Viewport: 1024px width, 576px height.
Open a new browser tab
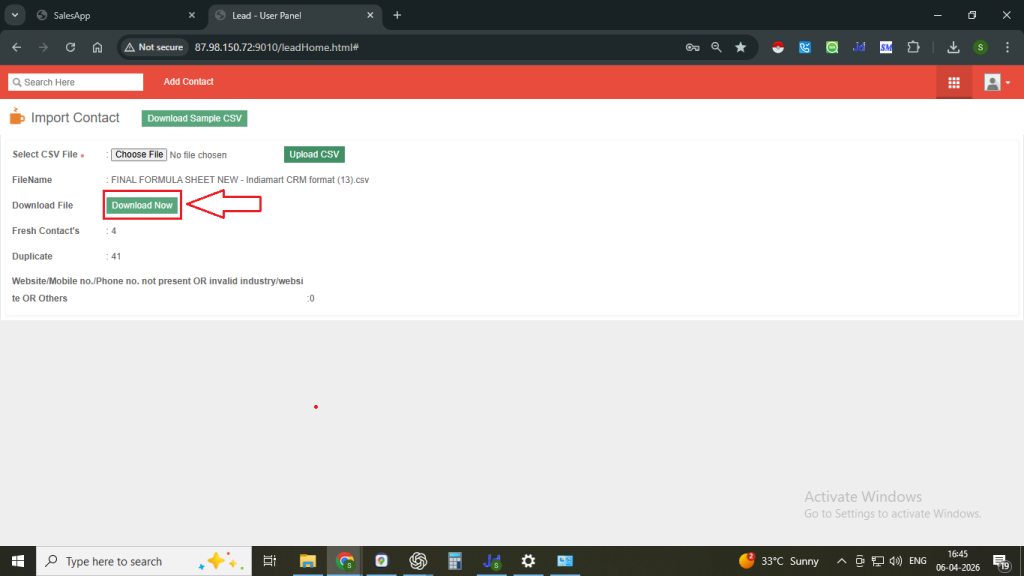pyautogui.click(x=397, y=16)
